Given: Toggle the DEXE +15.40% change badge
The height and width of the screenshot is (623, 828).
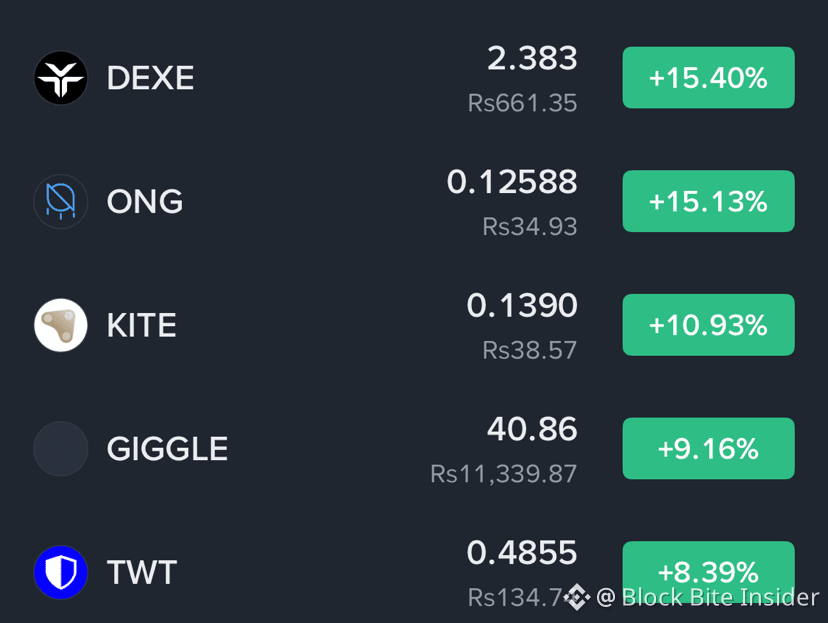Looking at the screenshot, I should [x=708, y=78].
